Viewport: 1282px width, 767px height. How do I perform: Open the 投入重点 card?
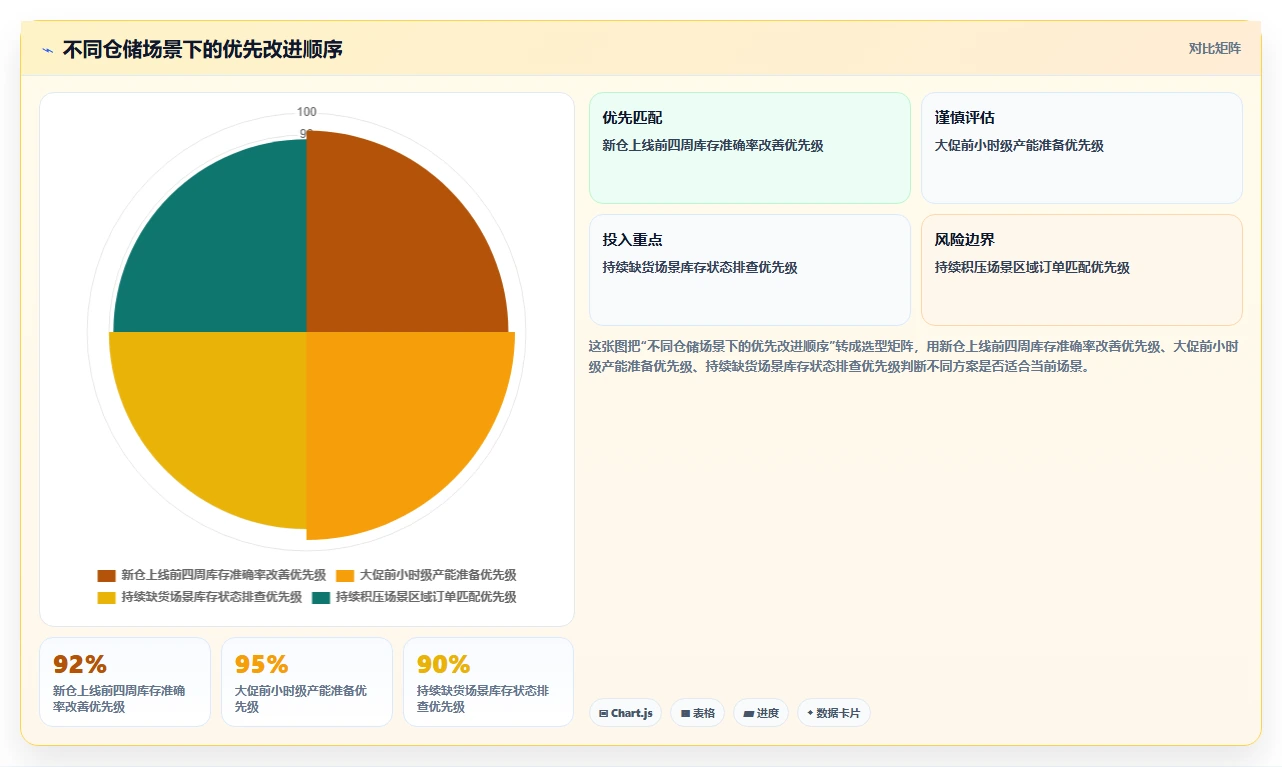point(750,270)
